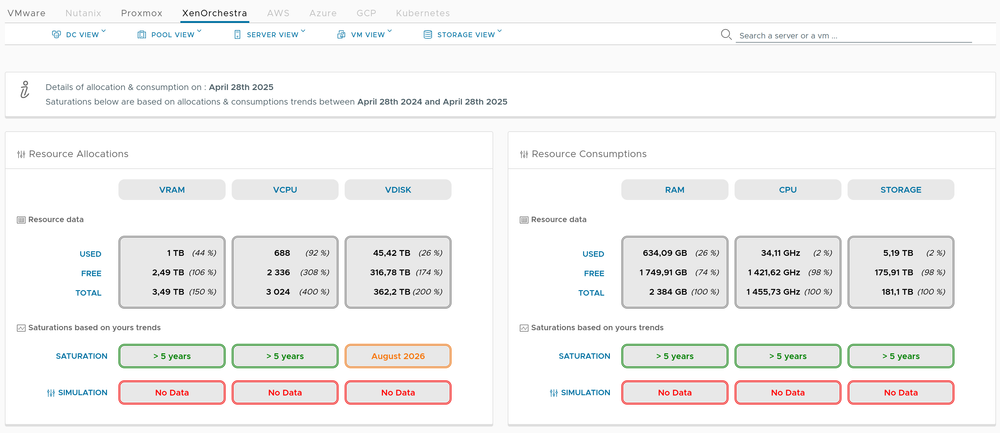The width and height of the screenshot is (1000, 433).
Task: Click the STORAGE column header button
Action: click(901, 190)
